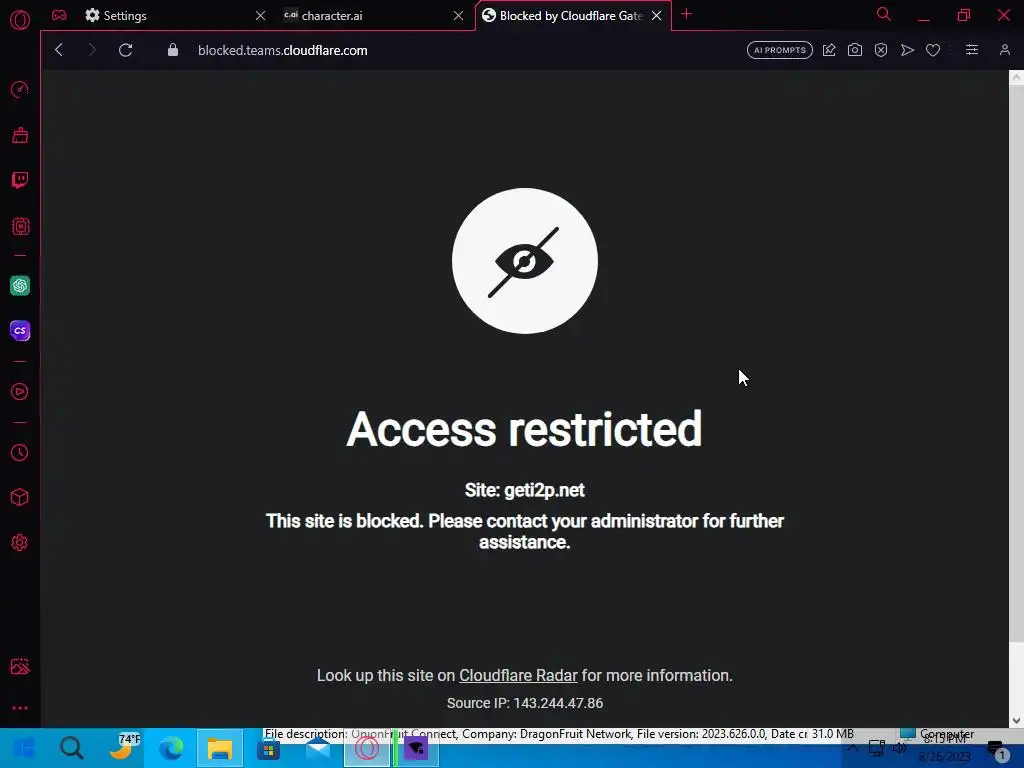Open GX Control speedometer icon
This screenshot has width=1024, height=768.
pos(20,89)
